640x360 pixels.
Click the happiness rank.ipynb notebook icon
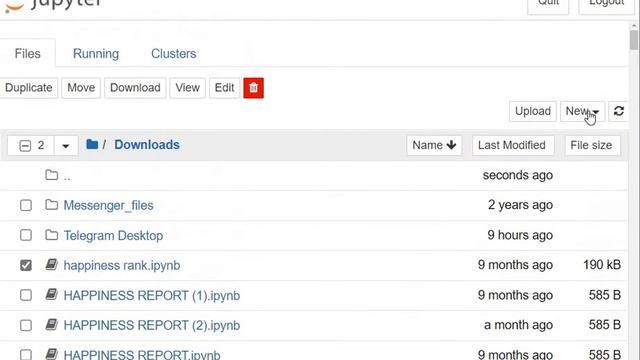51,265
